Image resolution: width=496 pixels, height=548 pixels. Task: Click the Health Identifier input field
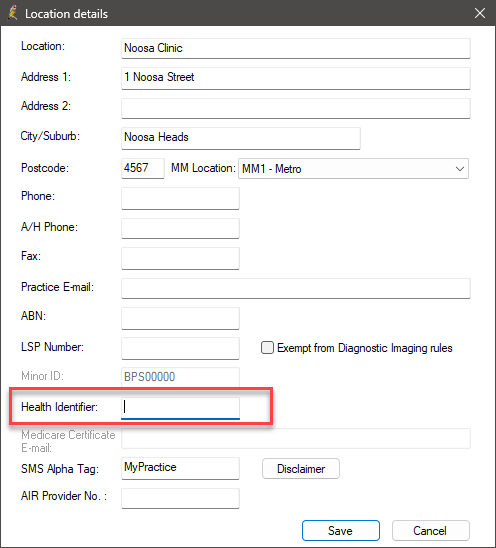tap(180, 408)
